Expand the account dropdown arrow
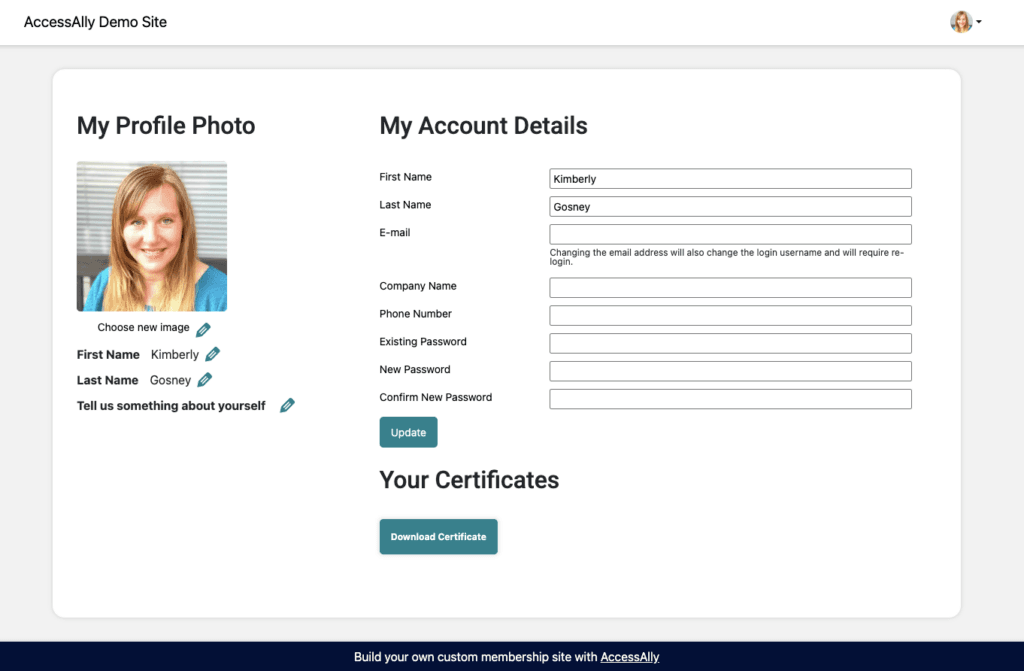The width and height of the screenshot is (1024, 671). point(978,22)
